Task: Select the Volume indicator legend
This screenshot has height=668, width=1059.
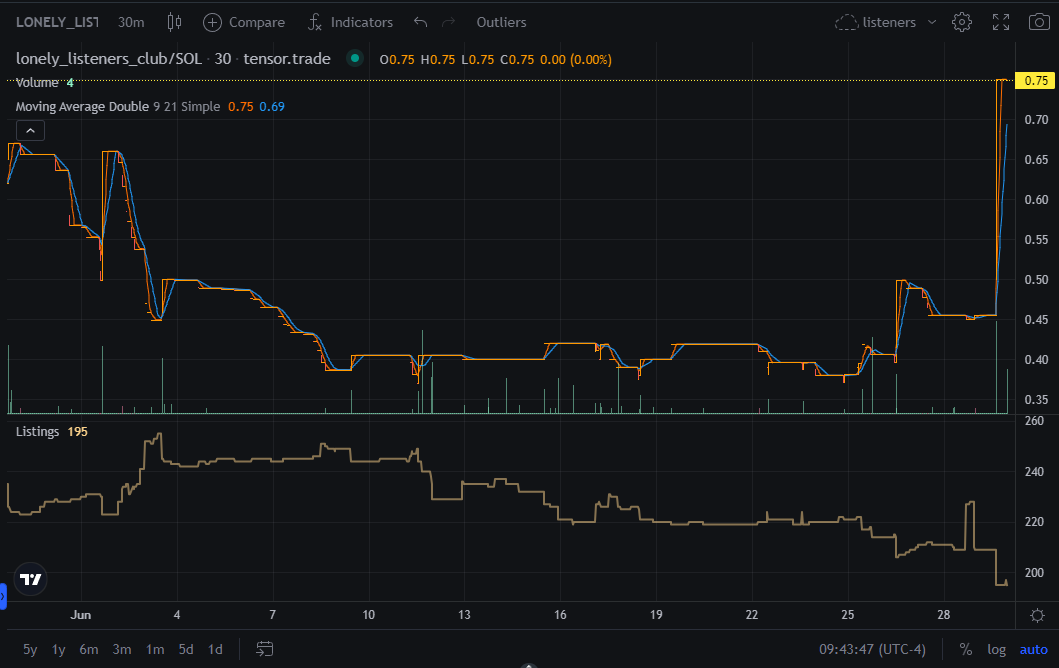Action: 37,82
